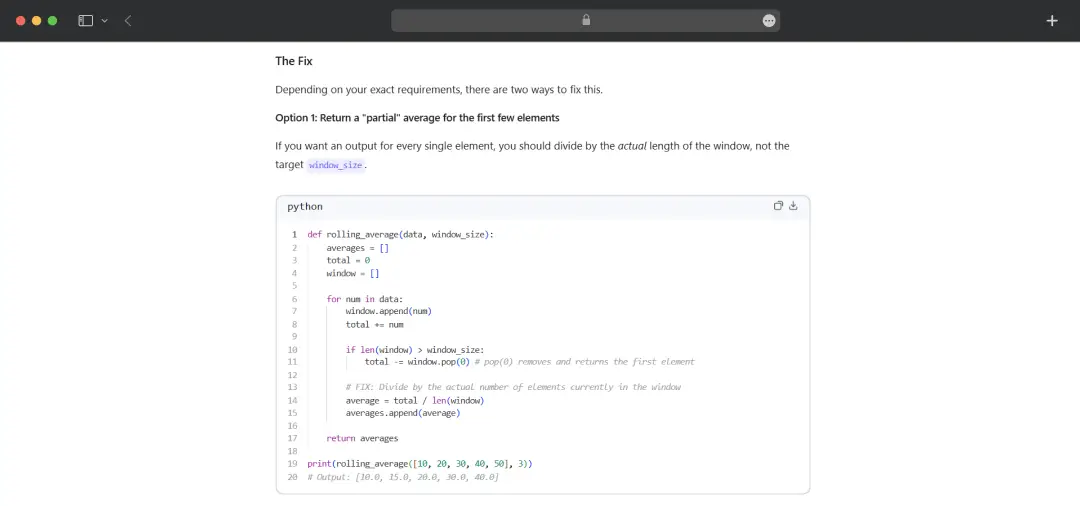Click the "The Fix" heading

pyautogui.click(x=294, y=61)
